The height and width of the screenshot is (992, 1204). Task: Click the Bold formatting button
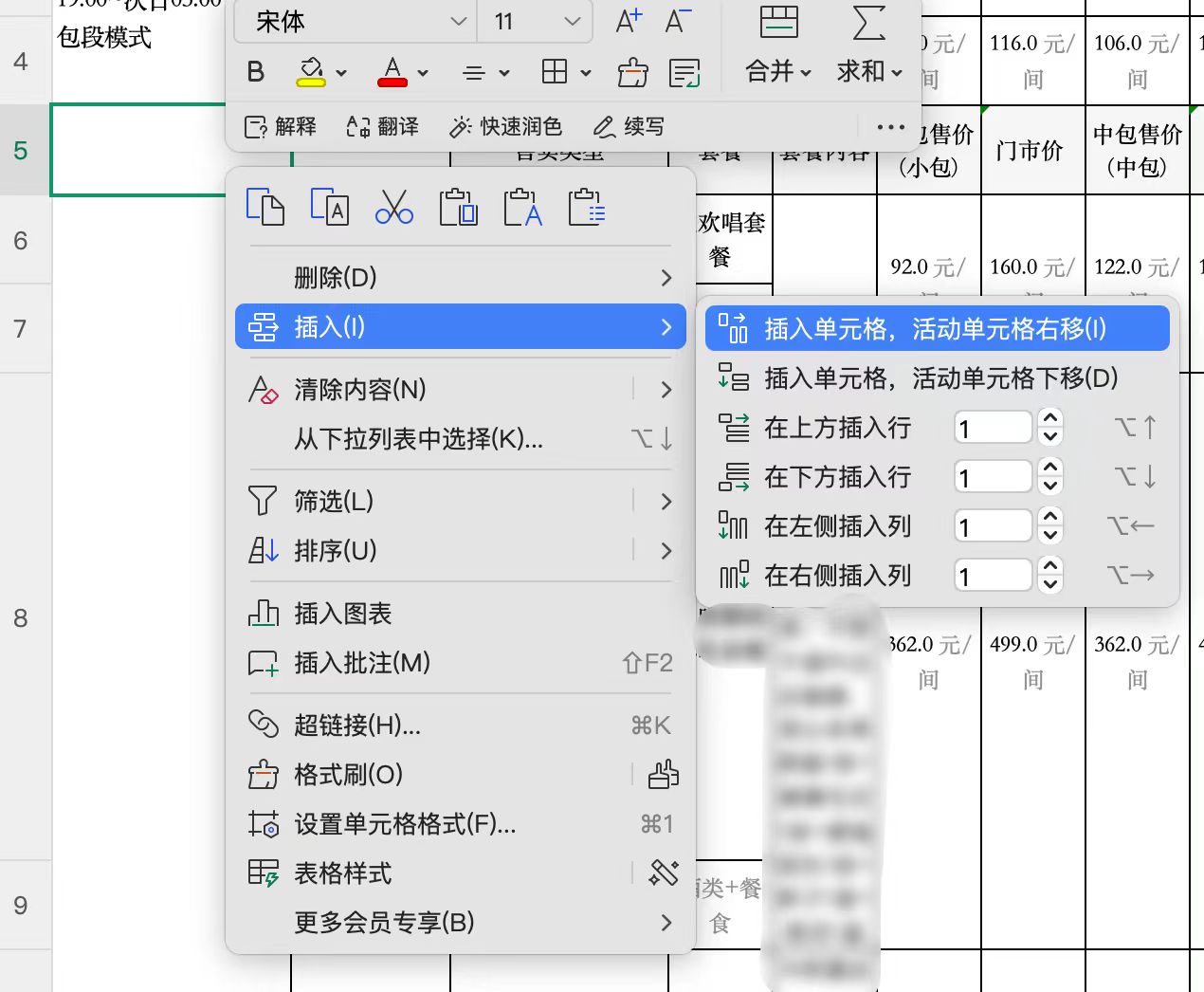pos(255,72)
